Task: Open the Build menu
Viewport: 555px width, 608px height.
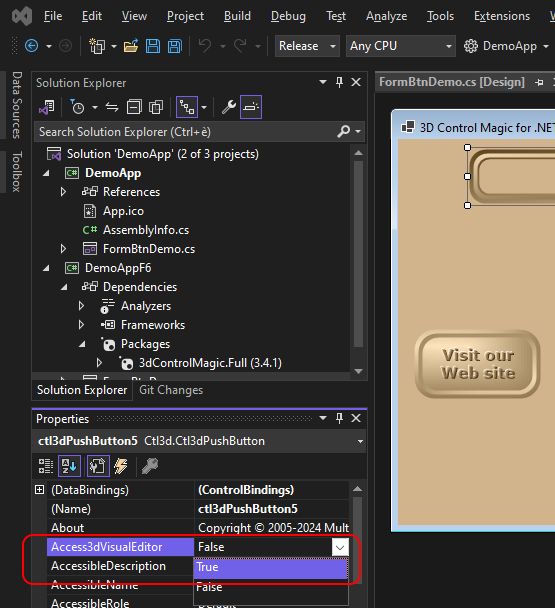Action: pos(237,16)
